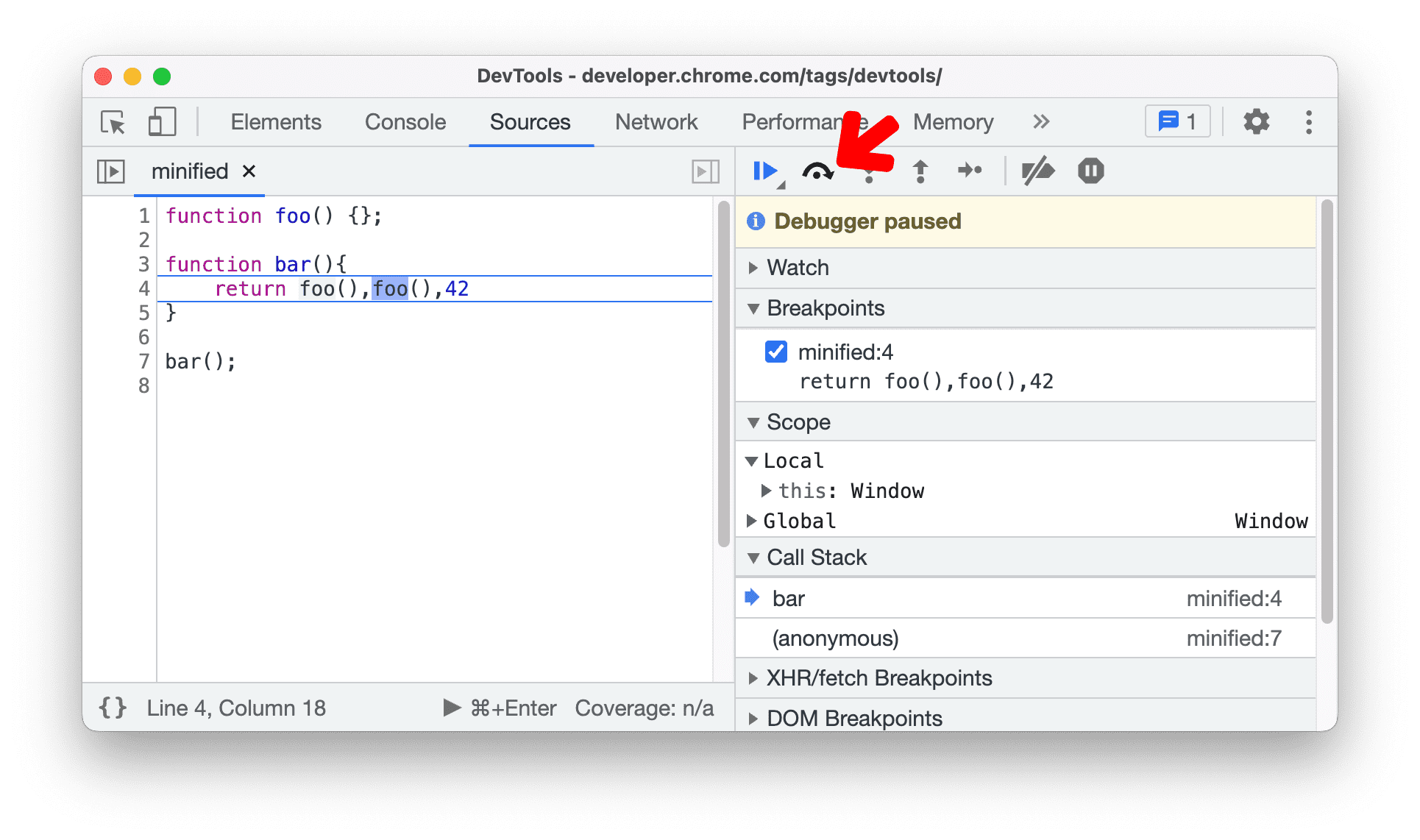Click the Deactivate all breakpoints button

1038,170
